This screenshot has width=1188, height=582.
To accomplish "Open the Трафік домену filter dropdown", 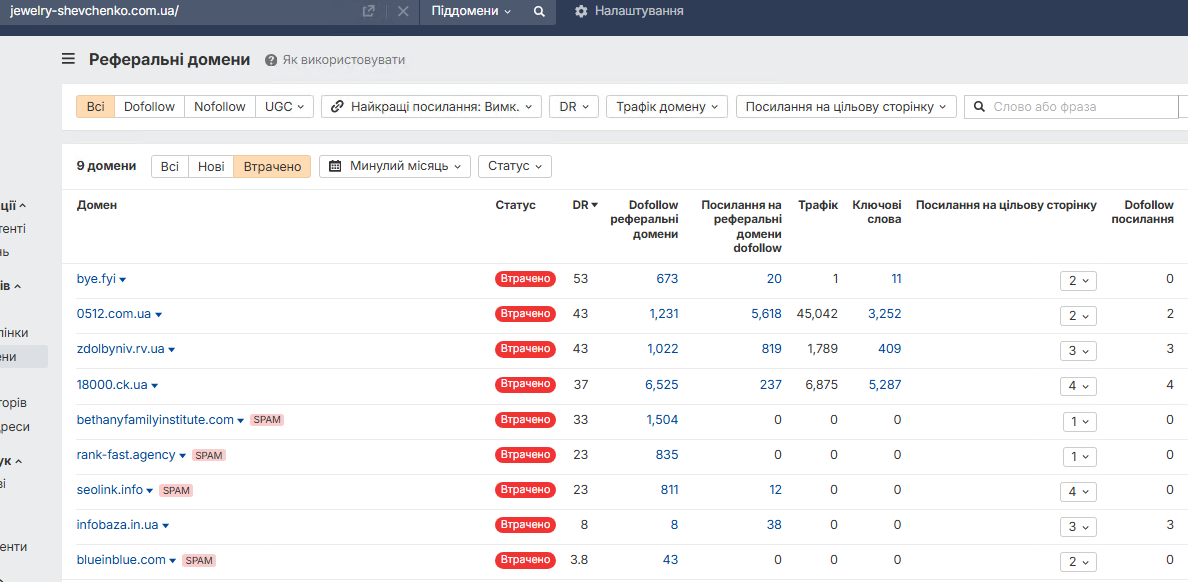I will pos(666,107).
